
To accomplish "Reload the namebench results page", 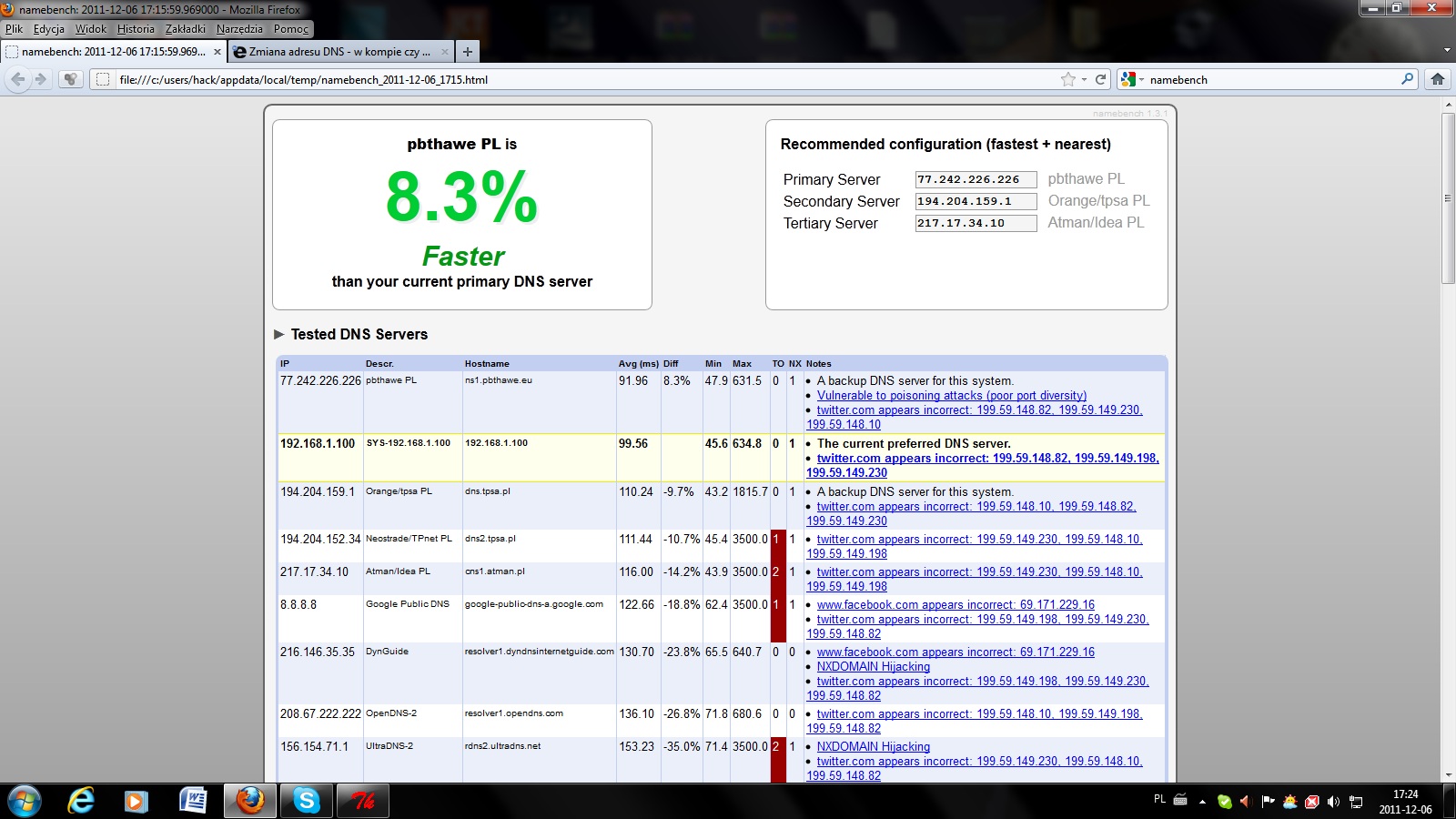I will pos(1100,79).
